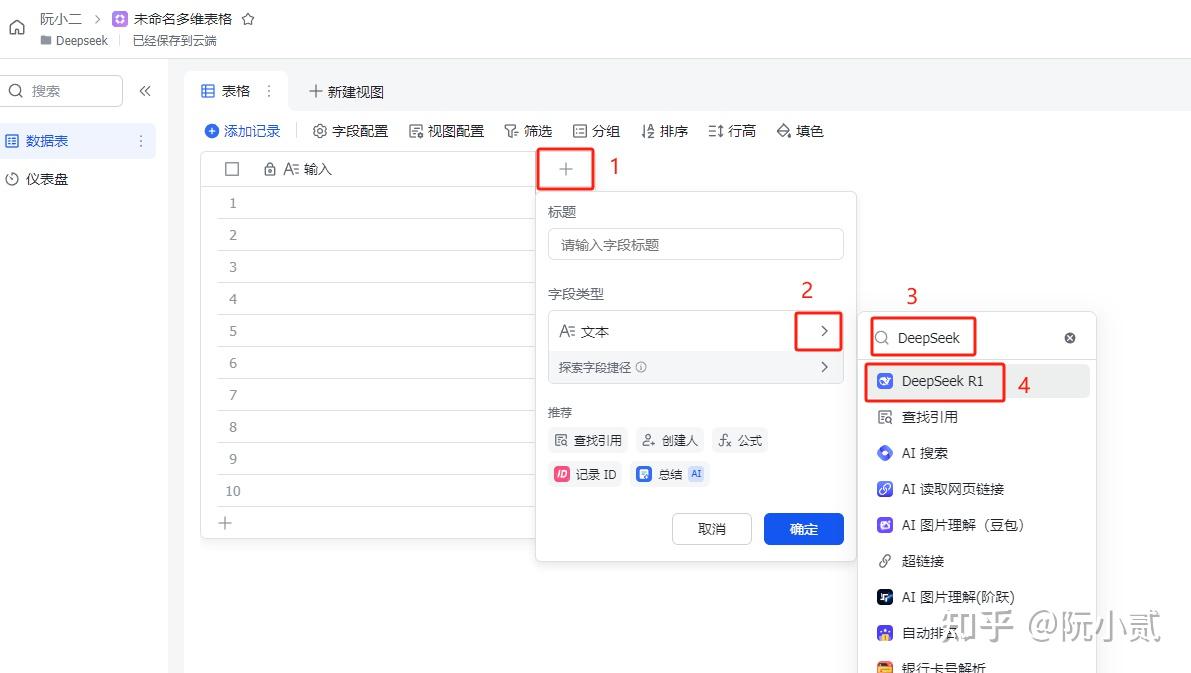The height and width of the screenshot is (673, 1191).
Task: Open the 分组 group tool
Action: pos(596,131)
